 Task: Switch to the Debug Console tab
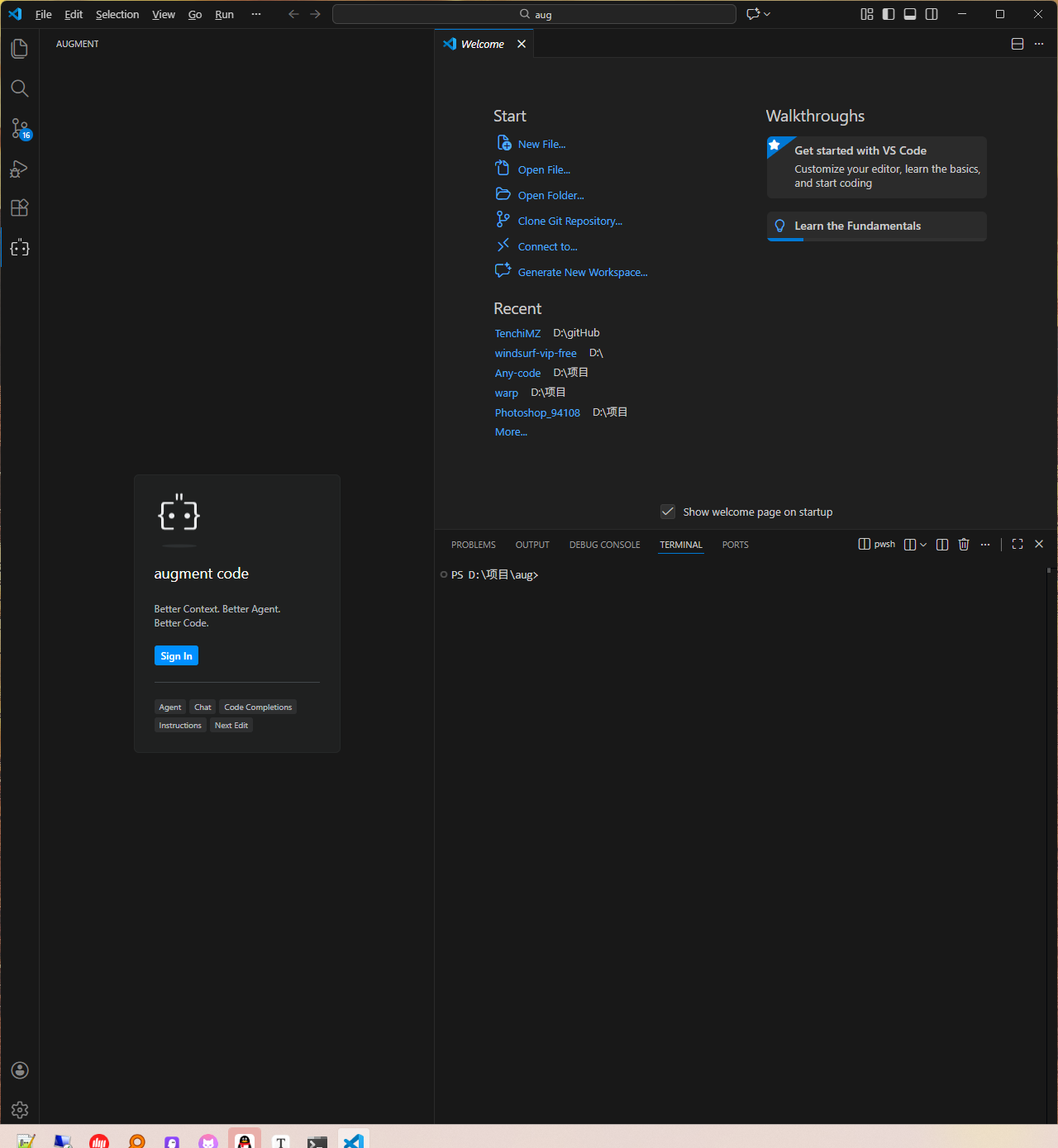click(604, 545)
